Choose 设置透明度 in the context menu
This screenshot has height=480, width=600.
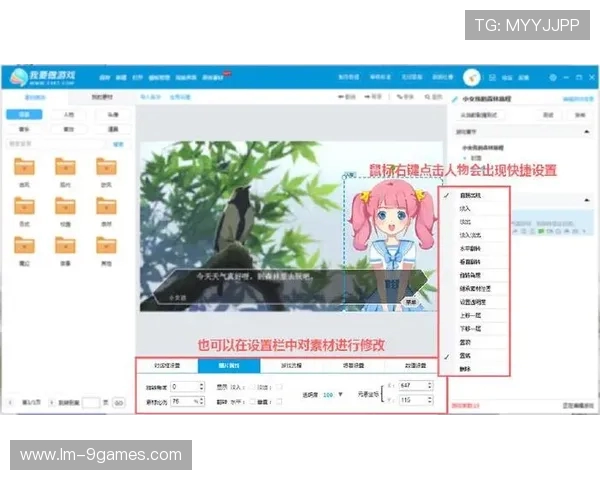[x=474, y=302]
